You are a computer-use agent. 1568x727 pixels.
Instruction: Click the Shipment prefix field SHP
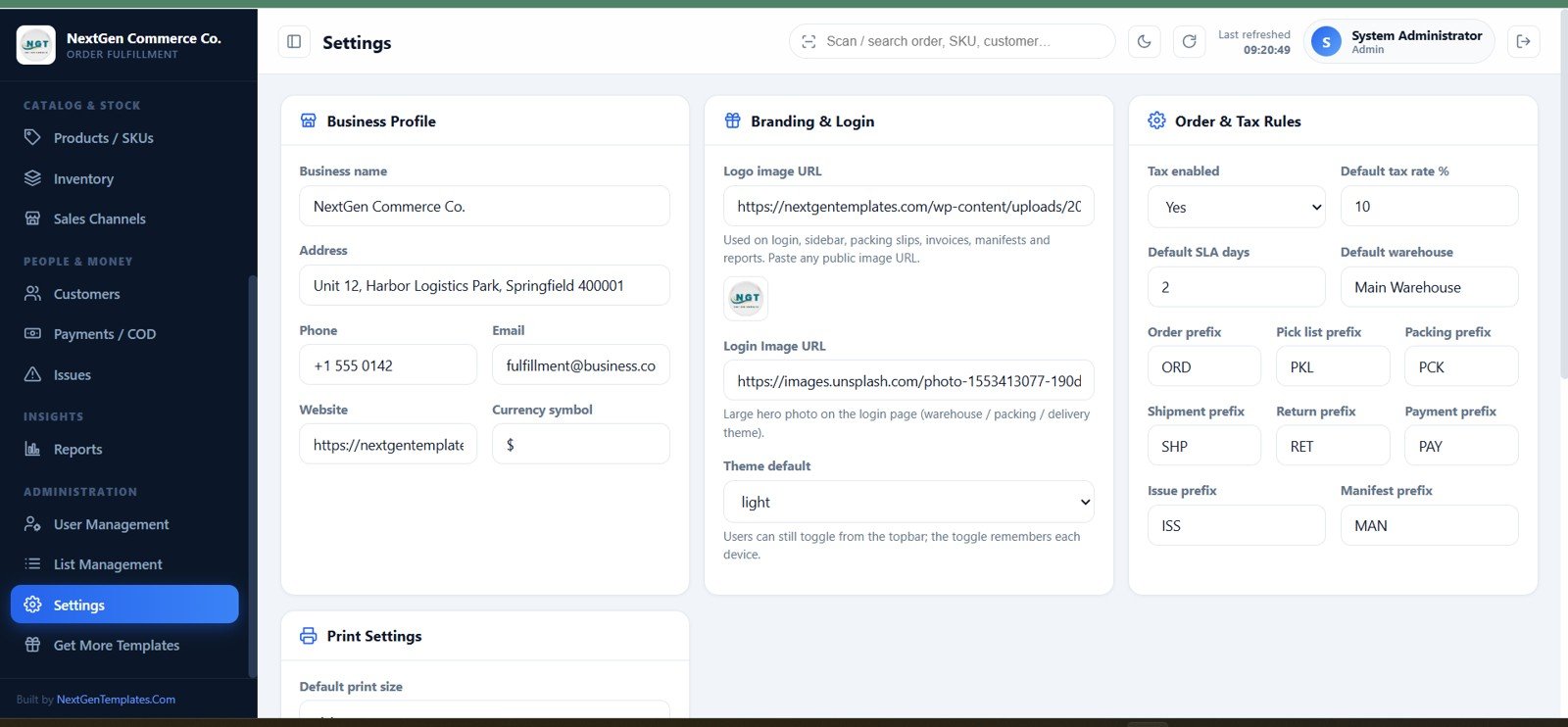(1204, 446)
